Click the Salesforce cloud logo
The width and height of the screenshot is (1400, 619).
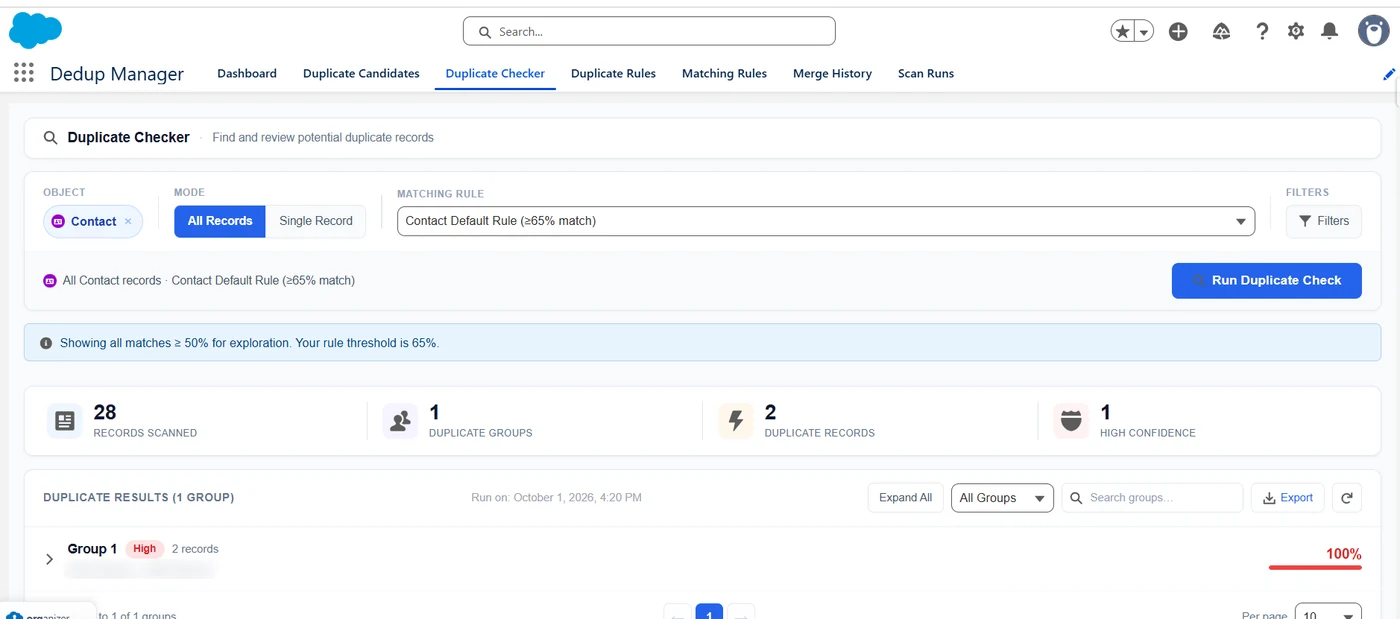(35, 31)
